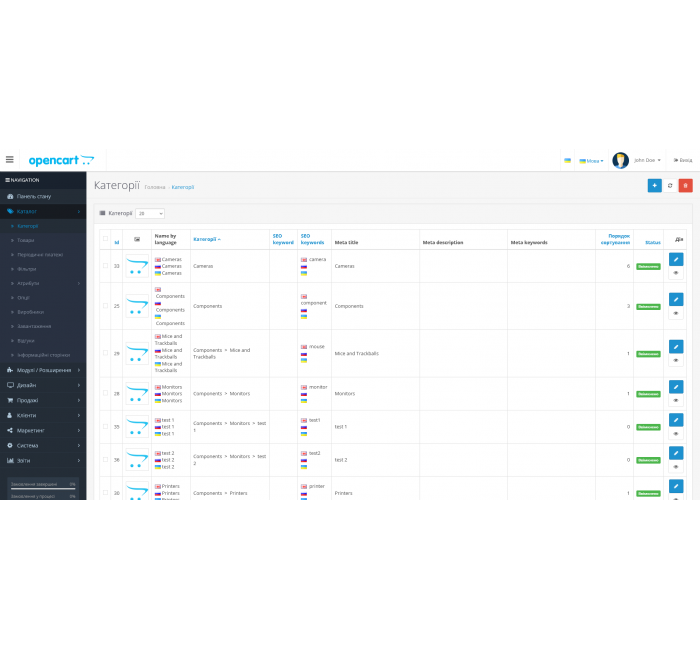
Task: View the Cameras category via eye icon
Action: pos(676,273)
